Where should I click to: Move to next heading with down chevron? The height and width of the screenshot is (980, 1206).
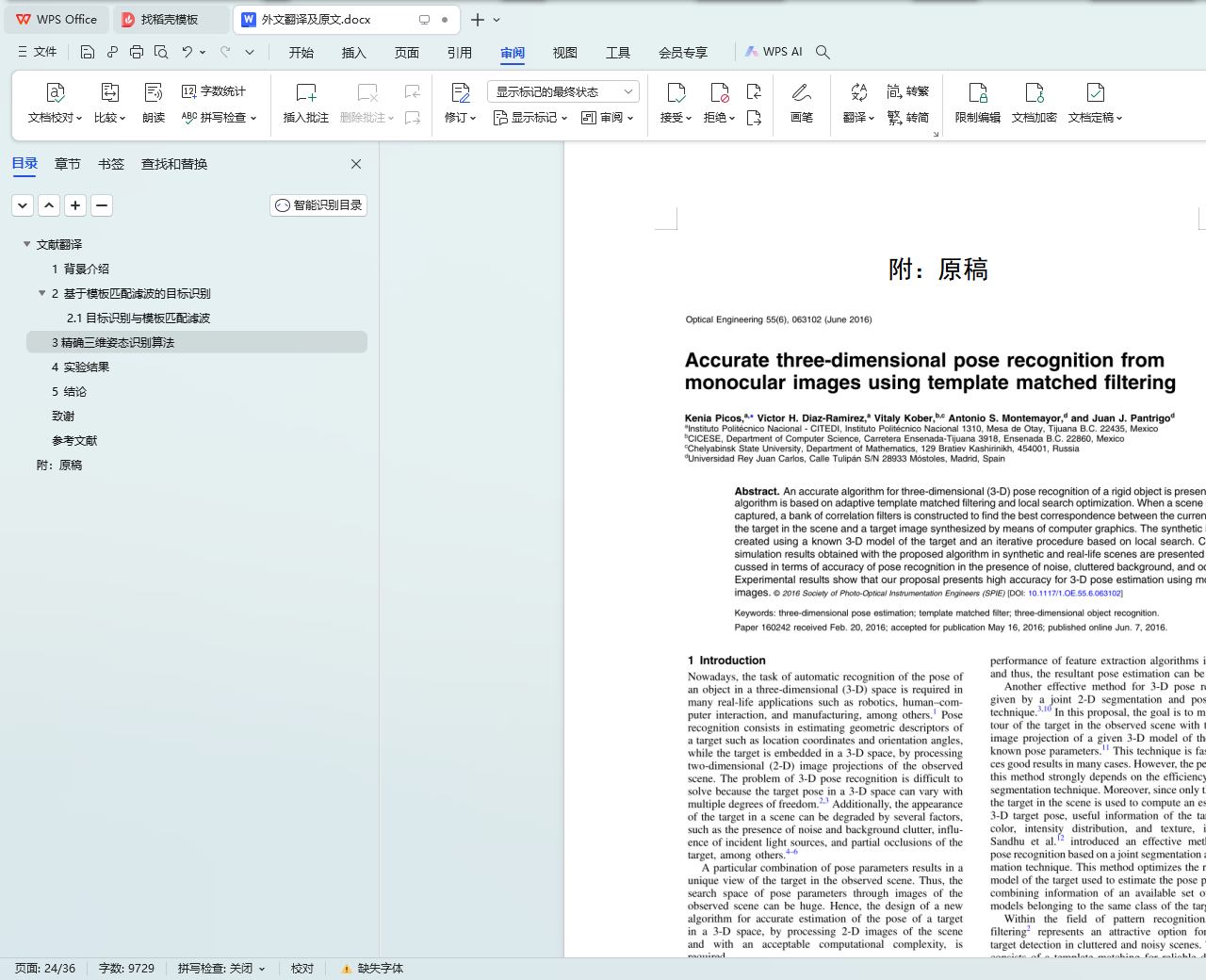[23, 205]
